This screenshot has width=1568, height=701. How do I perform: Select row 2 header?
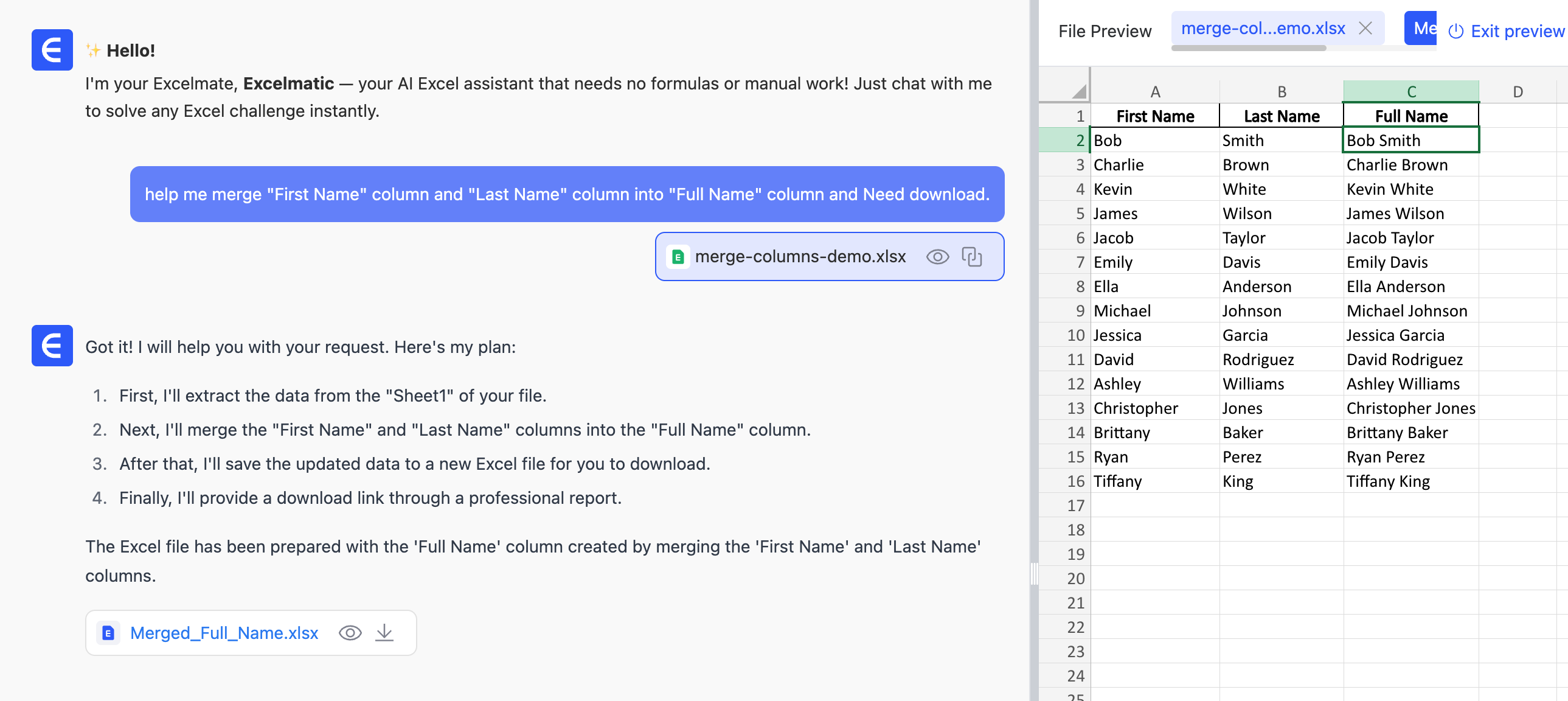1078,140
